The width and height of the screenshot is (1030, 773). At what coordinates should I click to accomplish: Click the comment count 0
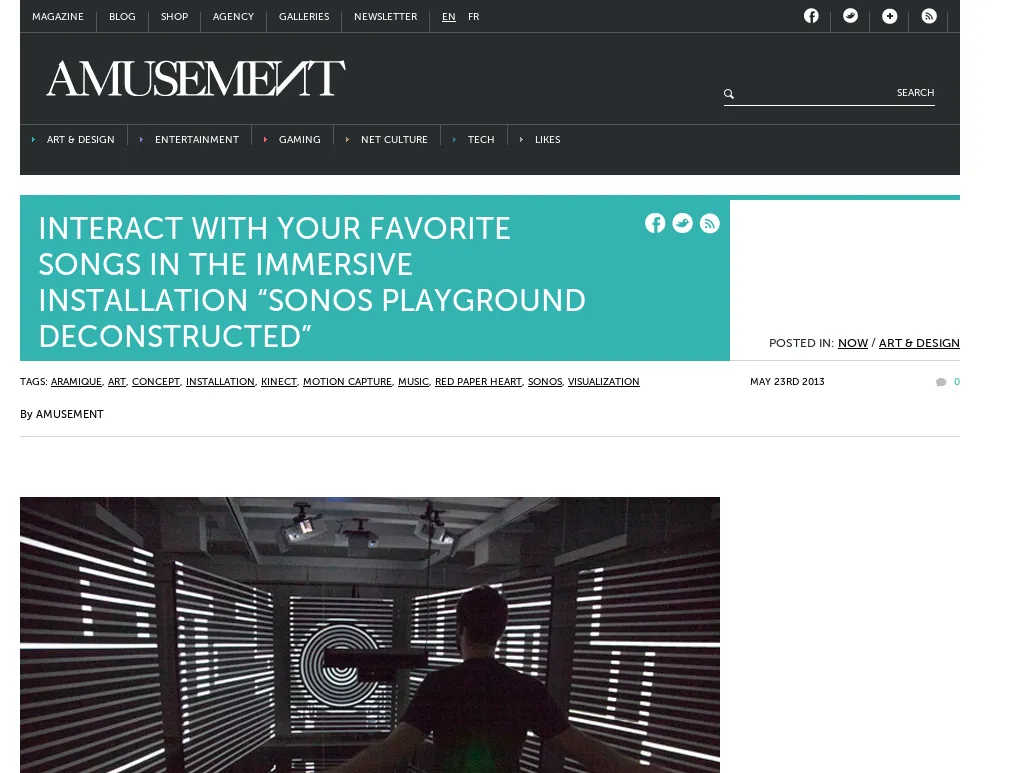click(956, 382)
